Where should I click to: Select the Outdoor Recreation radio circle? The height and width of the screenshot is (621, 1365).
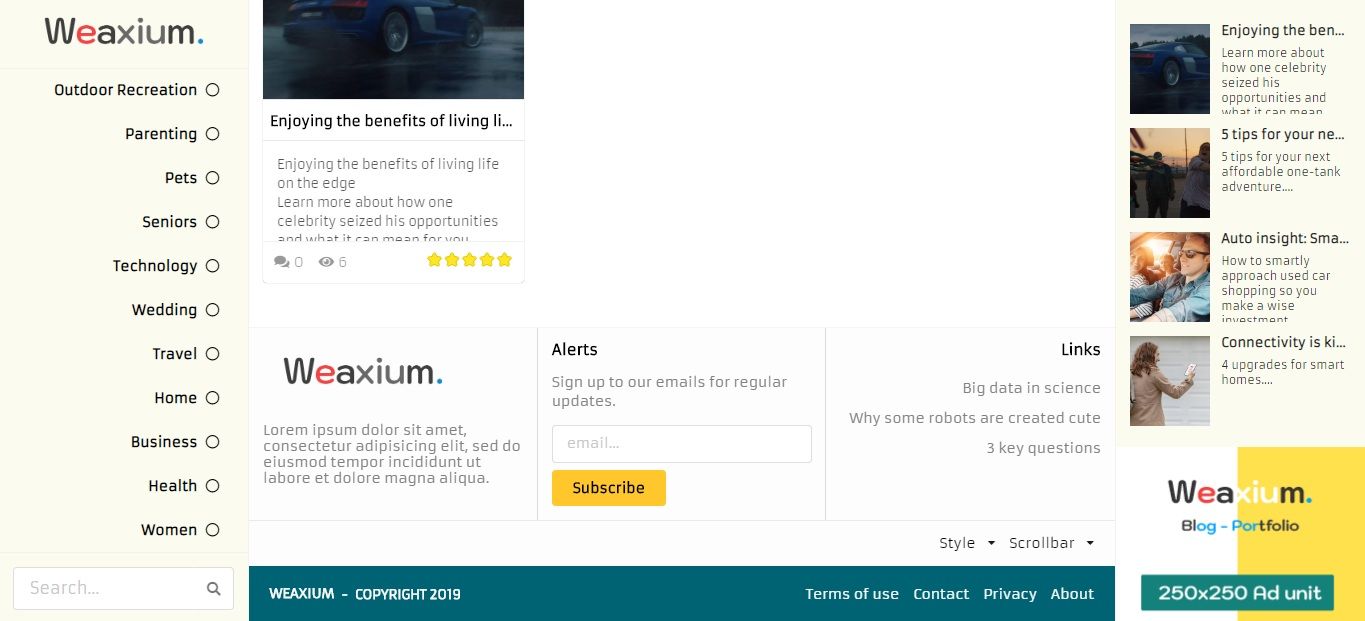click(212, 90)
